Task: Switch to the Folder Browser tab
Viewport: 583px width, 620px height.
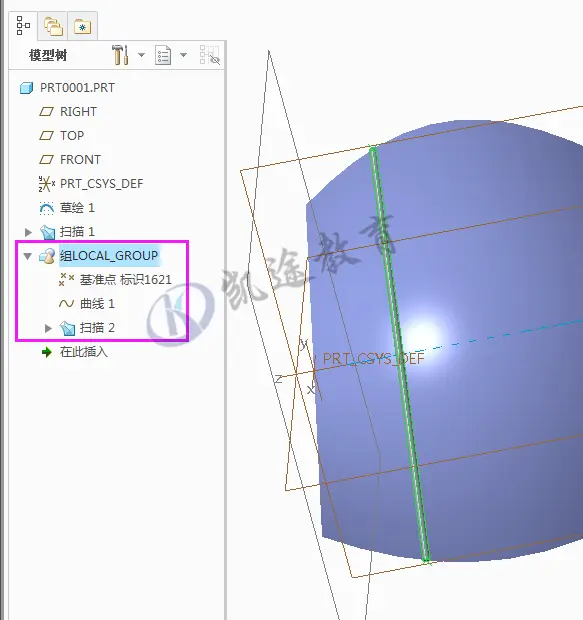Action: pyautogui.click(x=53, y=26)
